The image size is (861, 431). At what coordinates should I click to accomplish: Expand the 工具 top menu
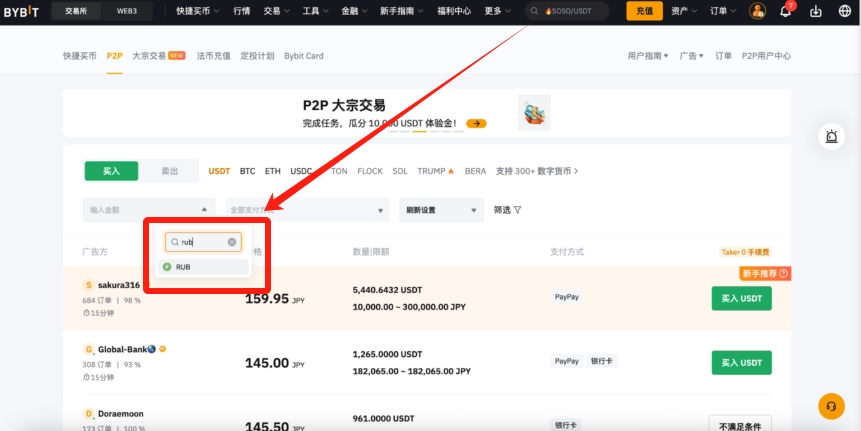tap(315, 11)
